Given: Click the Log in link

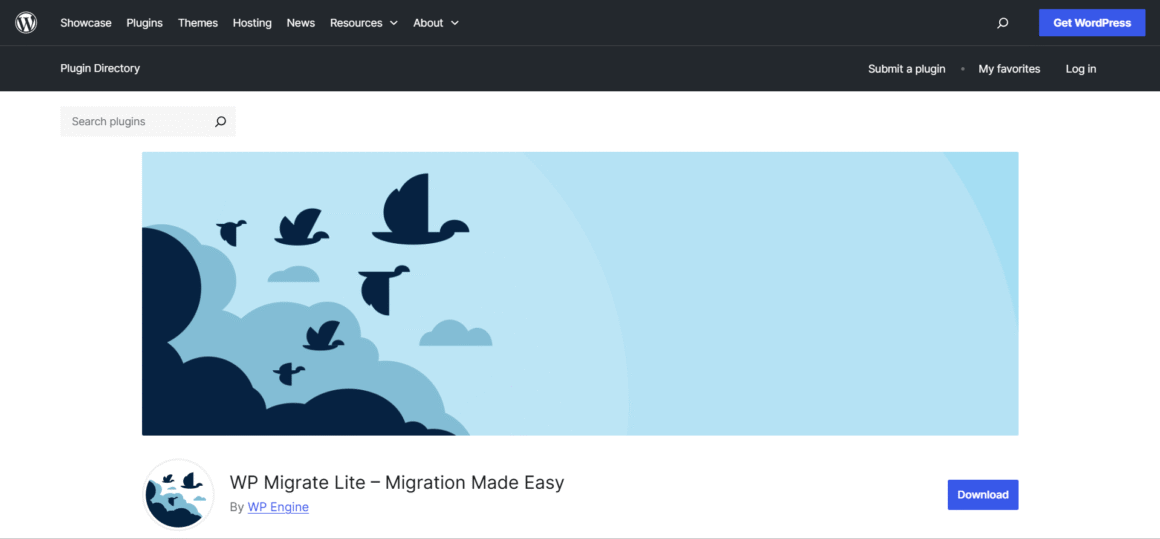Looking at the screenshot, I should coord(1081,69).
